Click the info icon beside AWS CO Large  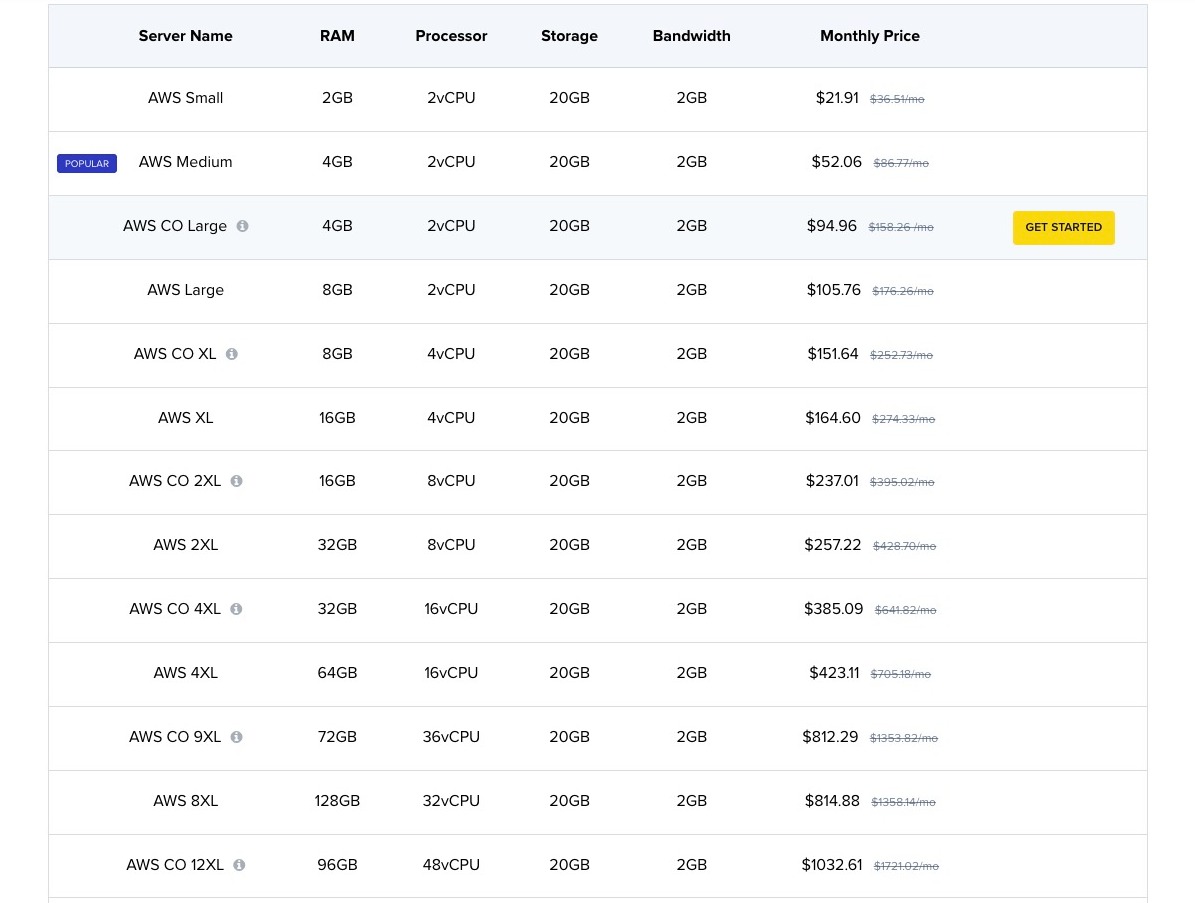[x=242, y=226]
